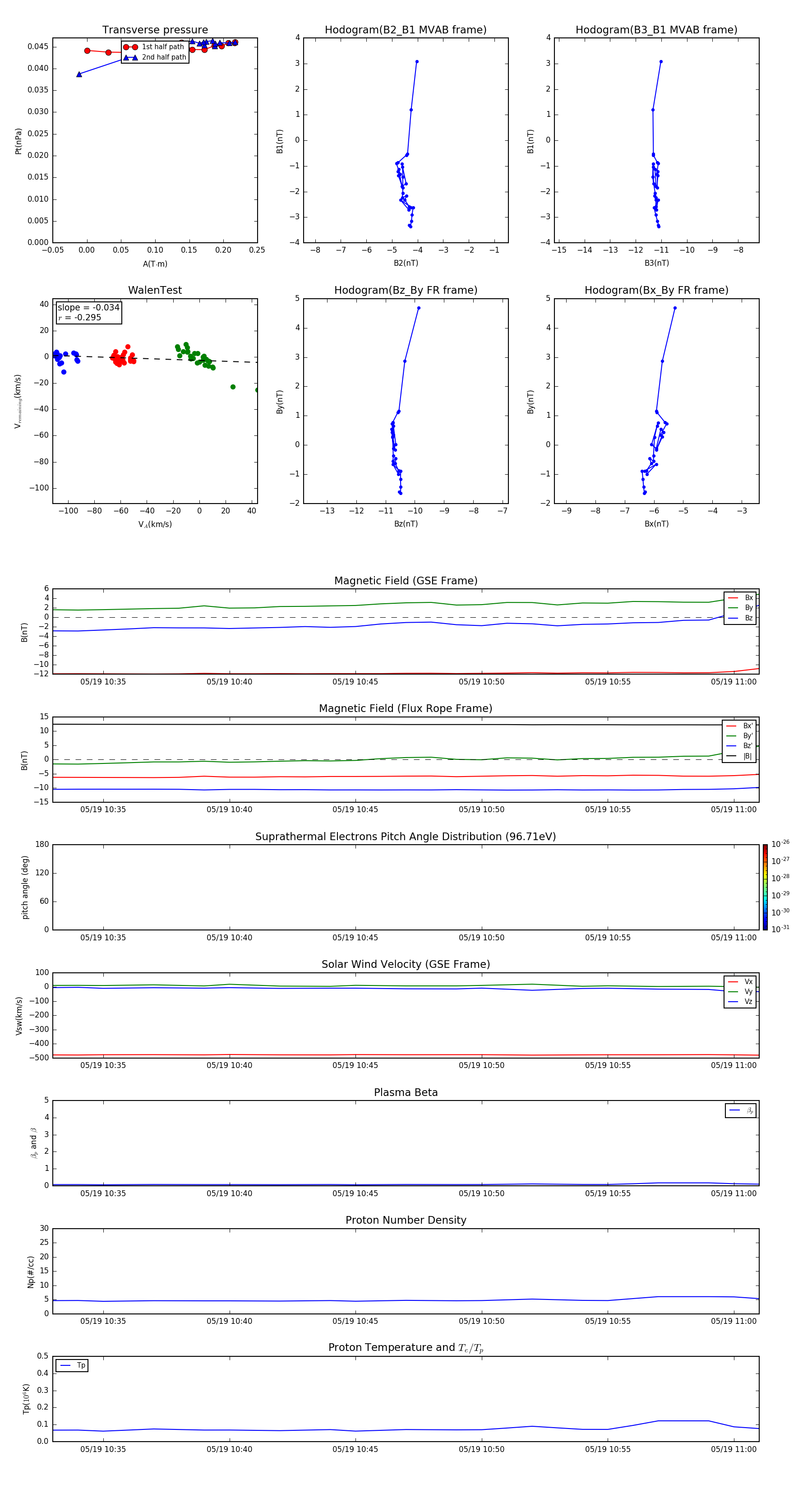This screenshot has width=812, height=1489.
Task: Click the "βp" legend in Plasma Beta plot
Action: pos(741,1110)
